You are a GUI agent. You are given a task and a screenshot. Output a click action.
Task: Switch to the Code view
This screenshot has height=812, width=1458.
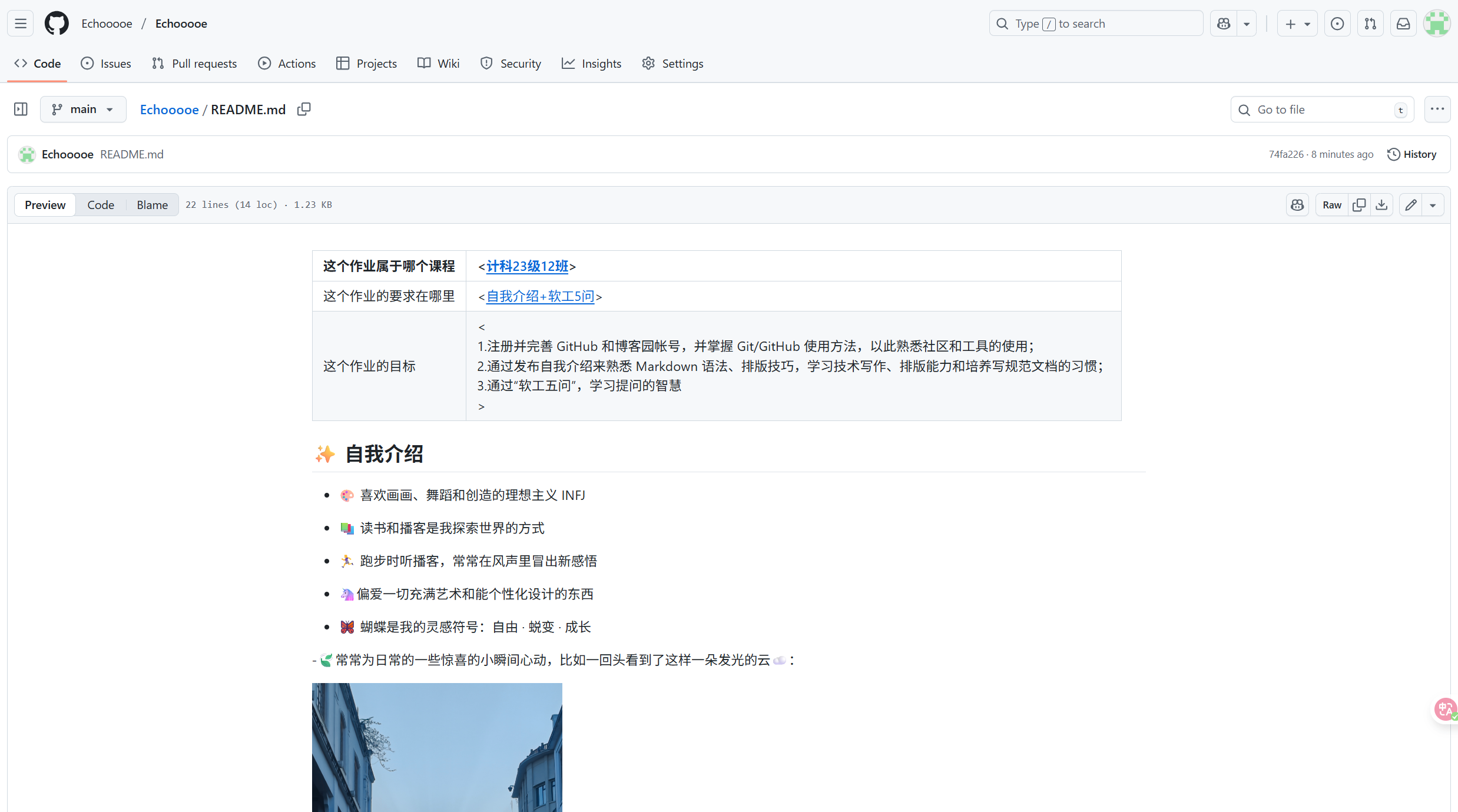(x=101, y=205)
